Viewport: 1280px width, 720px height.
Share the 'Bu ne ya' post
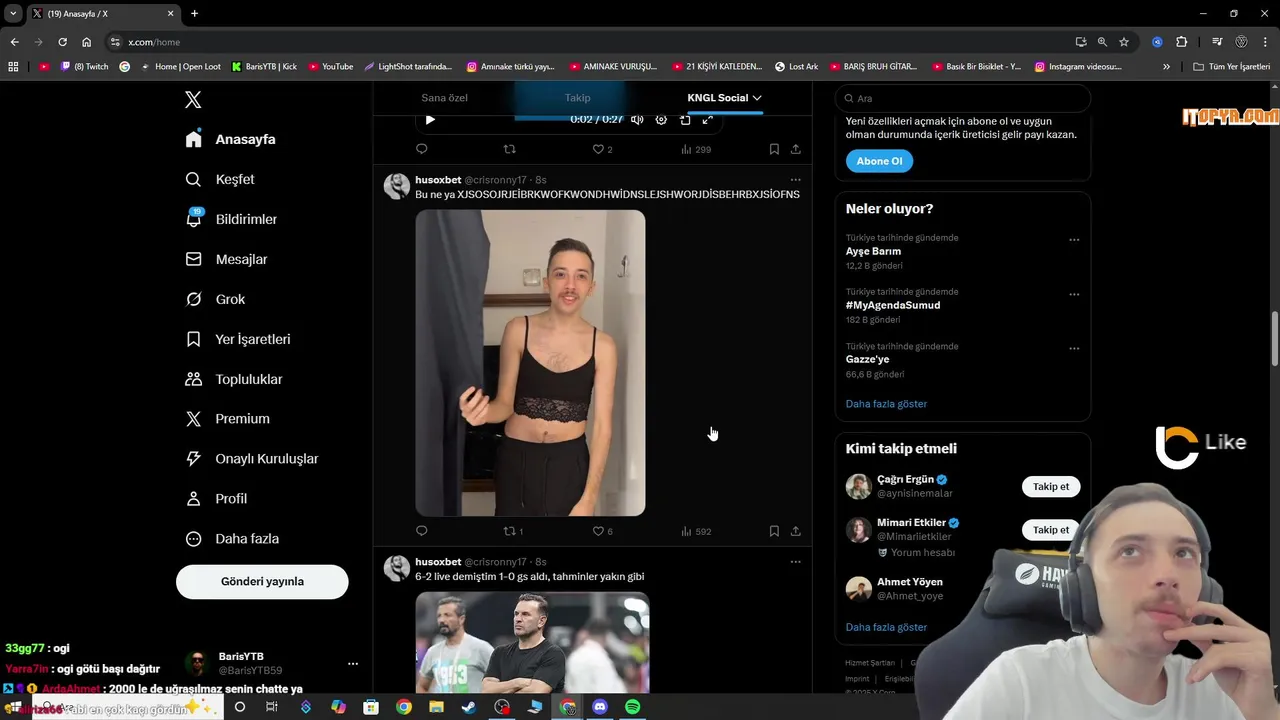tap(796, 531)
